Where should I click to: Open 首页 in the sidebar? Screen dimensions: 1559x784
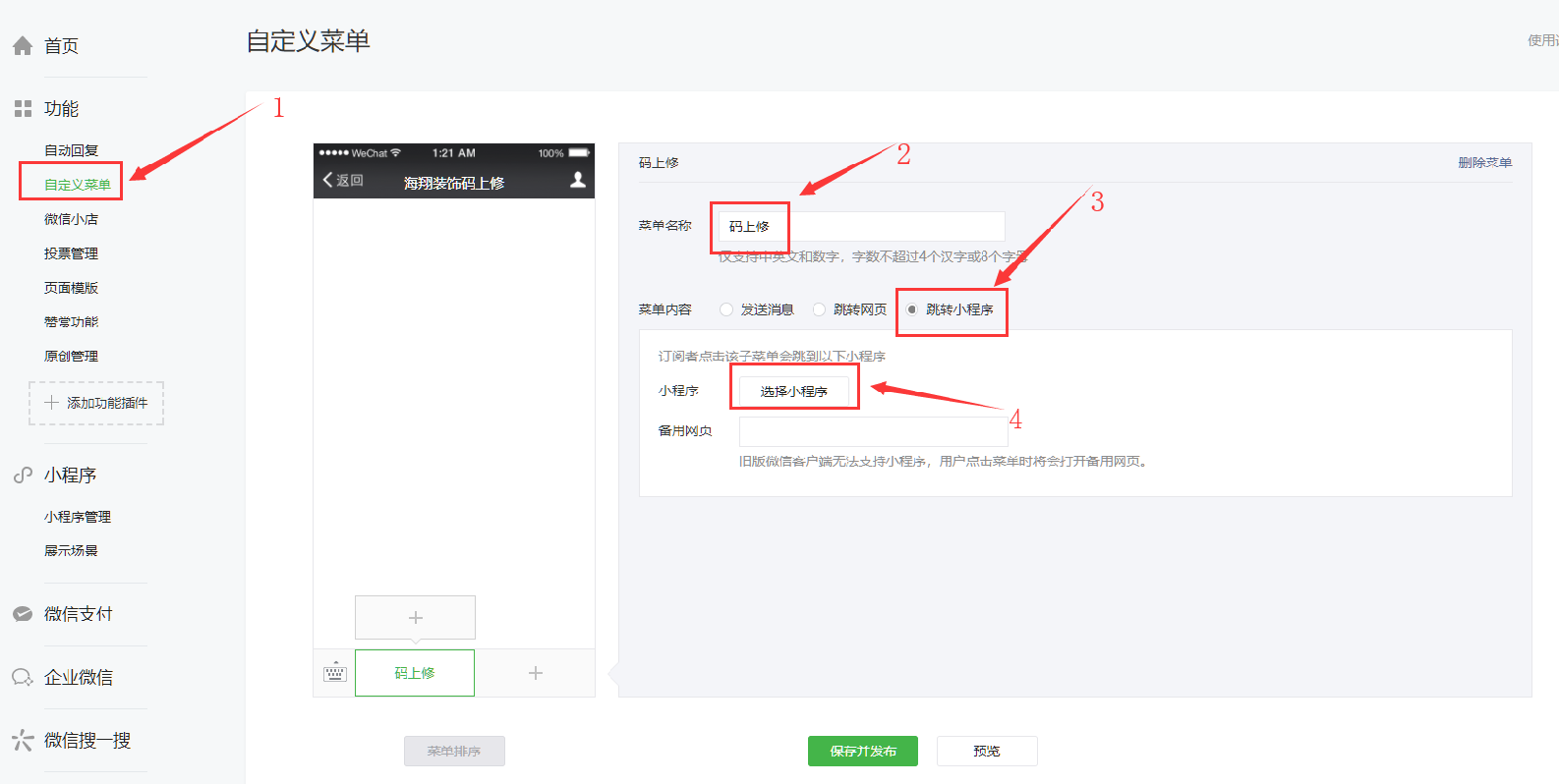click(61, 46)
